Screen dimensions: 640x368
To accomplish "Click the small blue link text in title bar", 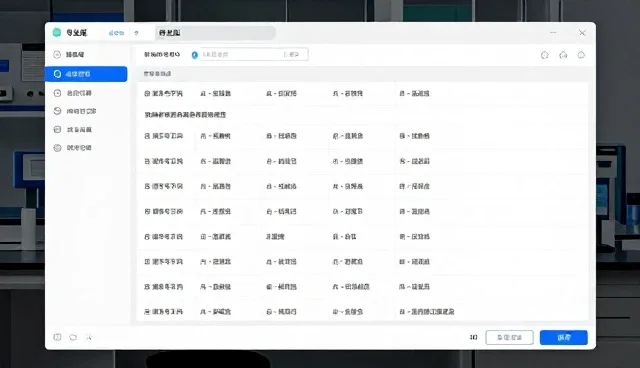I will [x=116, y=33].
